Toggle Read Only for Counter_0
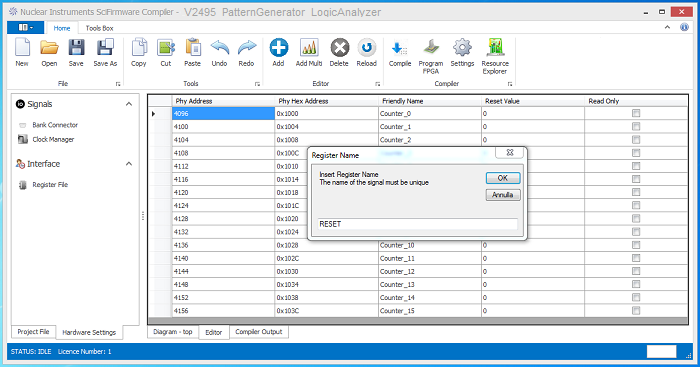This screenshot has width=700, height=367. pos(636,113)
